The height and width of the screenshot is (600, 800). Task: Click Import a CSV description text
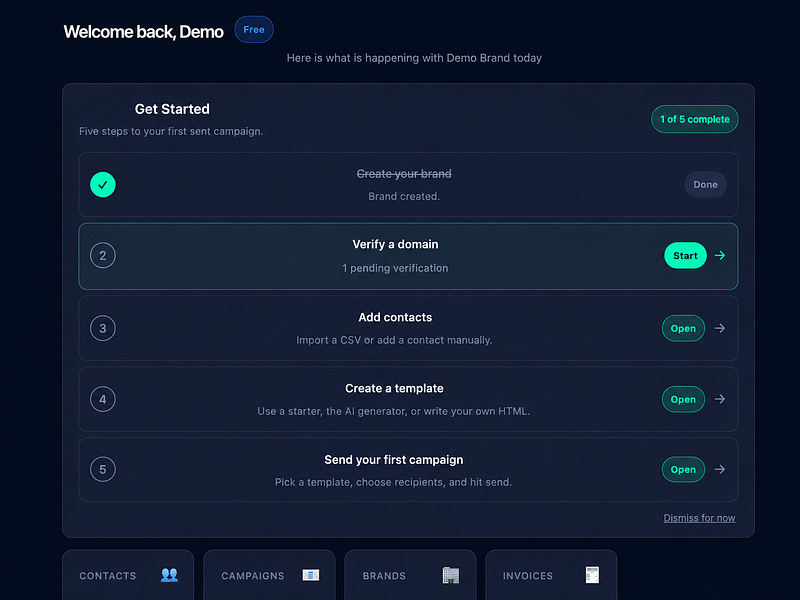[394, 340]
